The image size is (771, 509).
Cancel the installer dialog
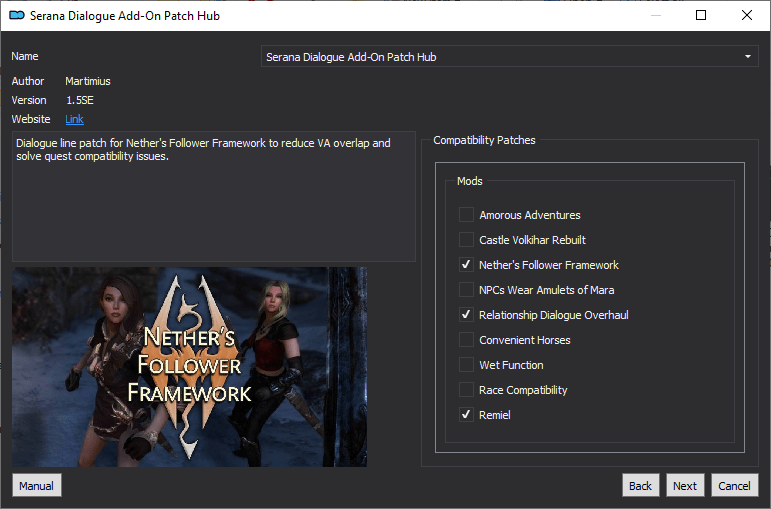(735, 486)
